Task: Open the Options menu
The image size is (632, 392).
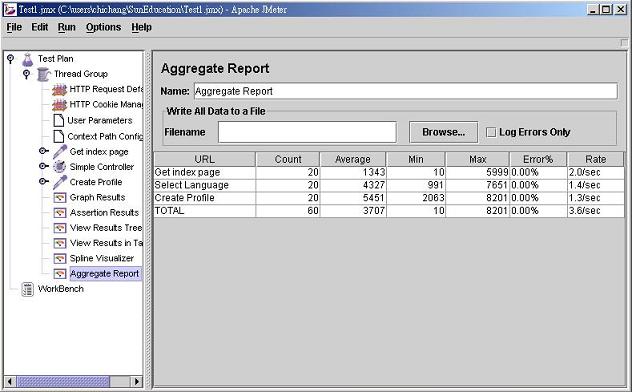Action: 103,27
